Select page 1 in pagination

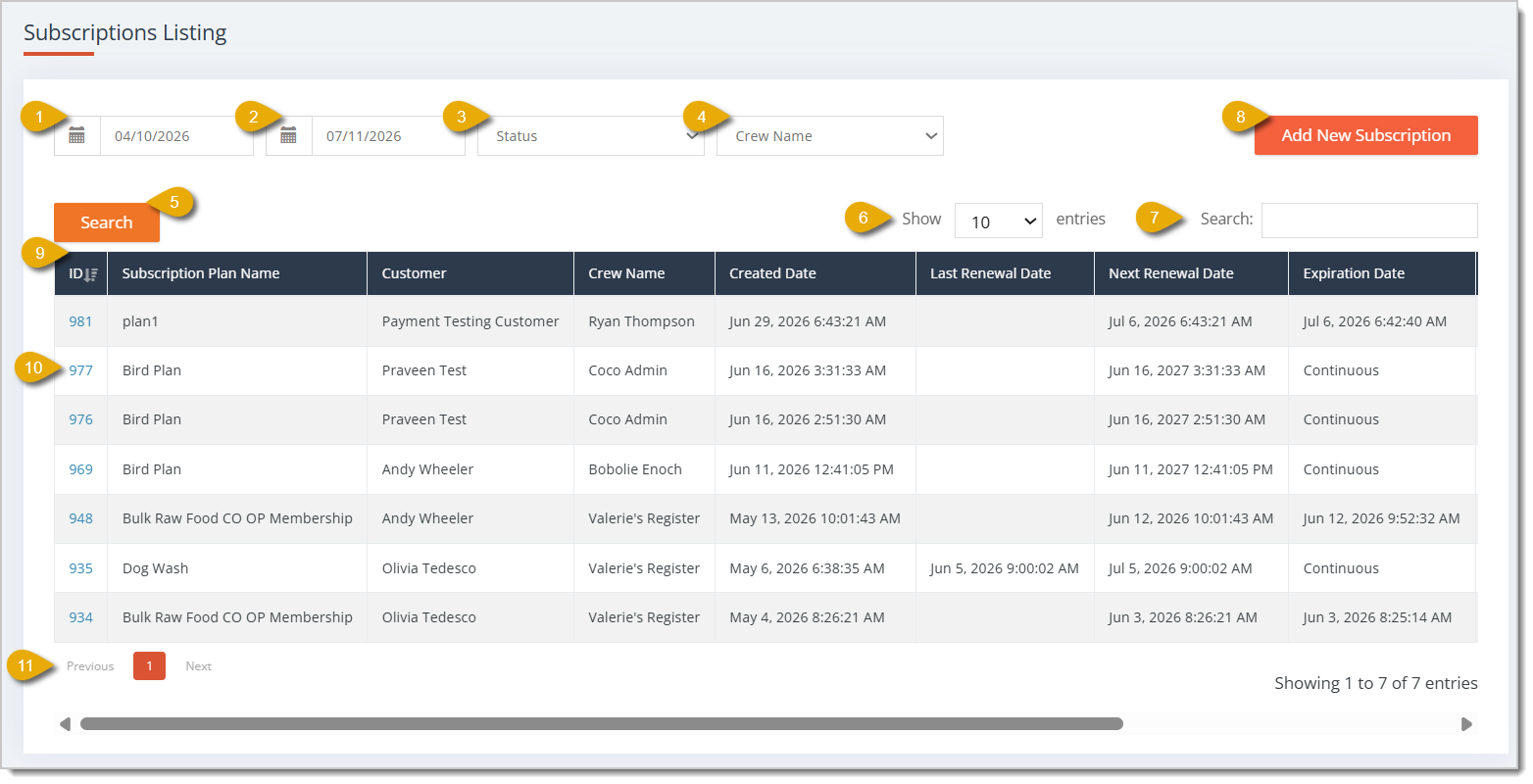pos(149,666)
